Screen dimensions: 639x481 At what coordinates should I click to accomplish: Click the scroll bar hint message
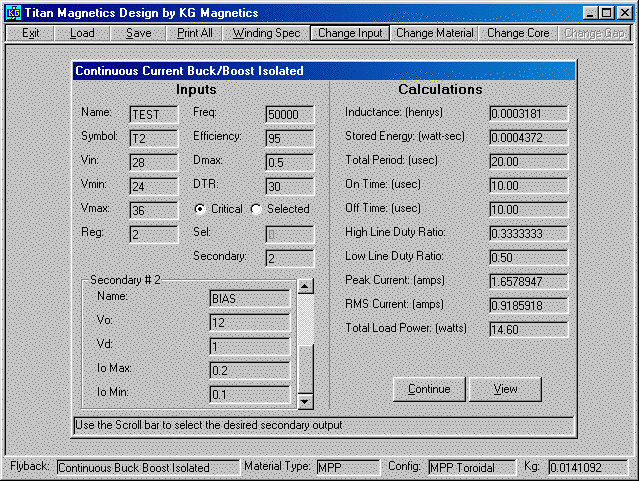(324, 426)
